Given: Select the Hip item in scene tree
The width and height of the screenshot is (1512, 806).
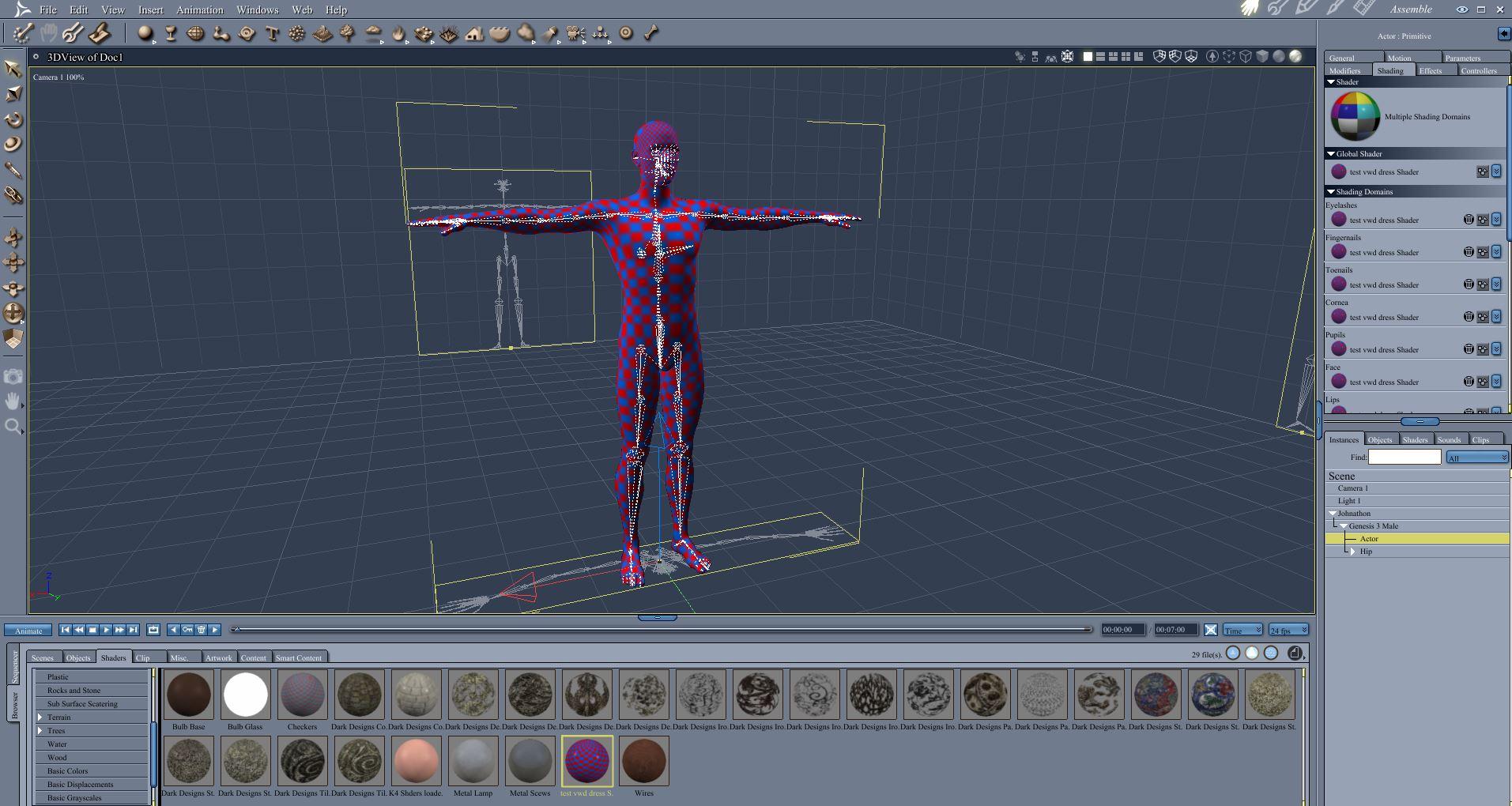Looking at the screenshot, I should 1366,552.
